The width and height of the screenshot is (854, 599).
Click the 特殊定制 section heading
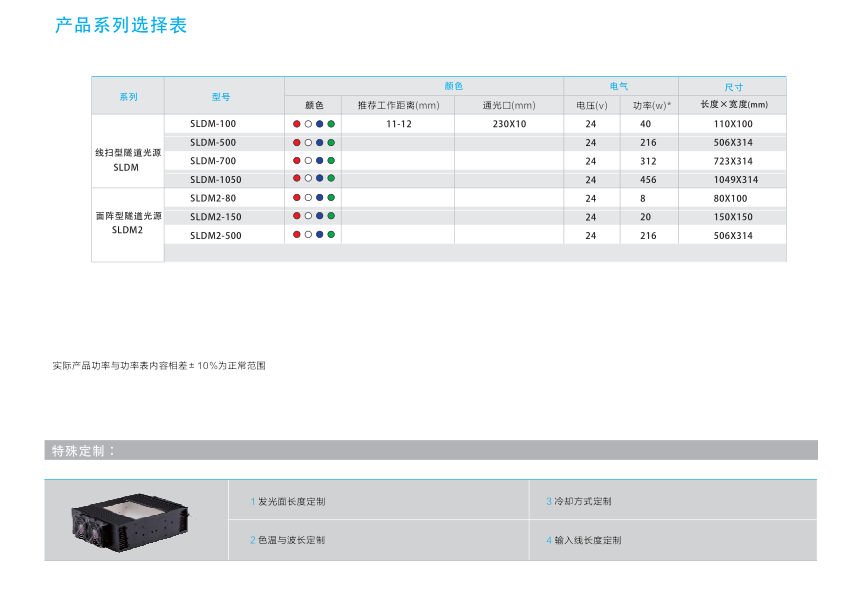point(83,450)
